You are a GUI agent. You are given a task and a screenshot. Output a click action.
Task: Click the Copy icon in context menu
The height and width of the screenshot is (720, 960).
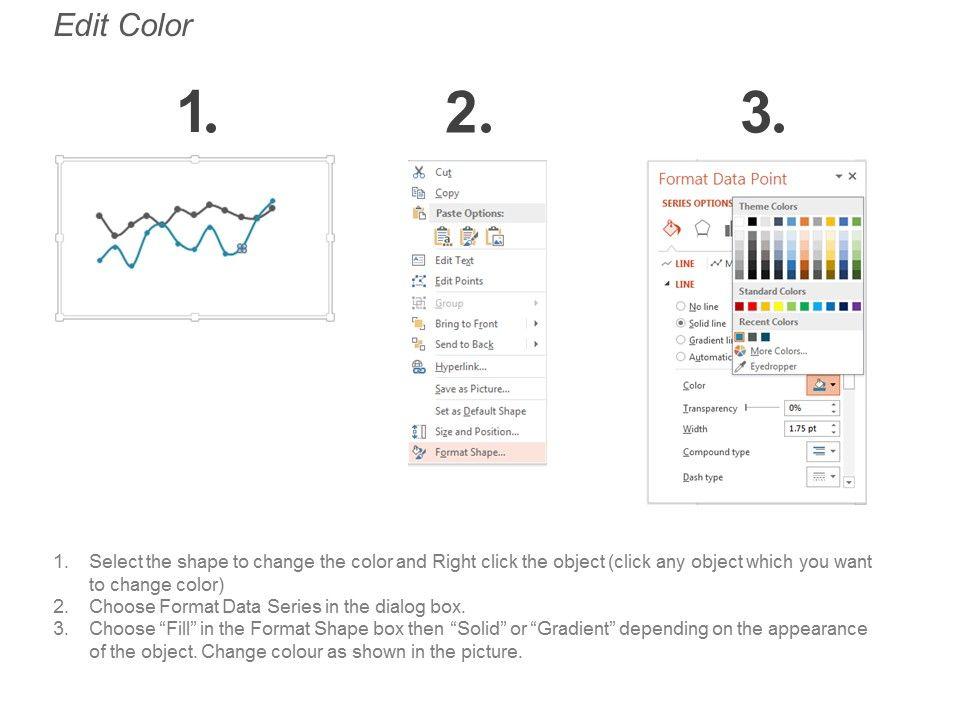coord(419,193)
